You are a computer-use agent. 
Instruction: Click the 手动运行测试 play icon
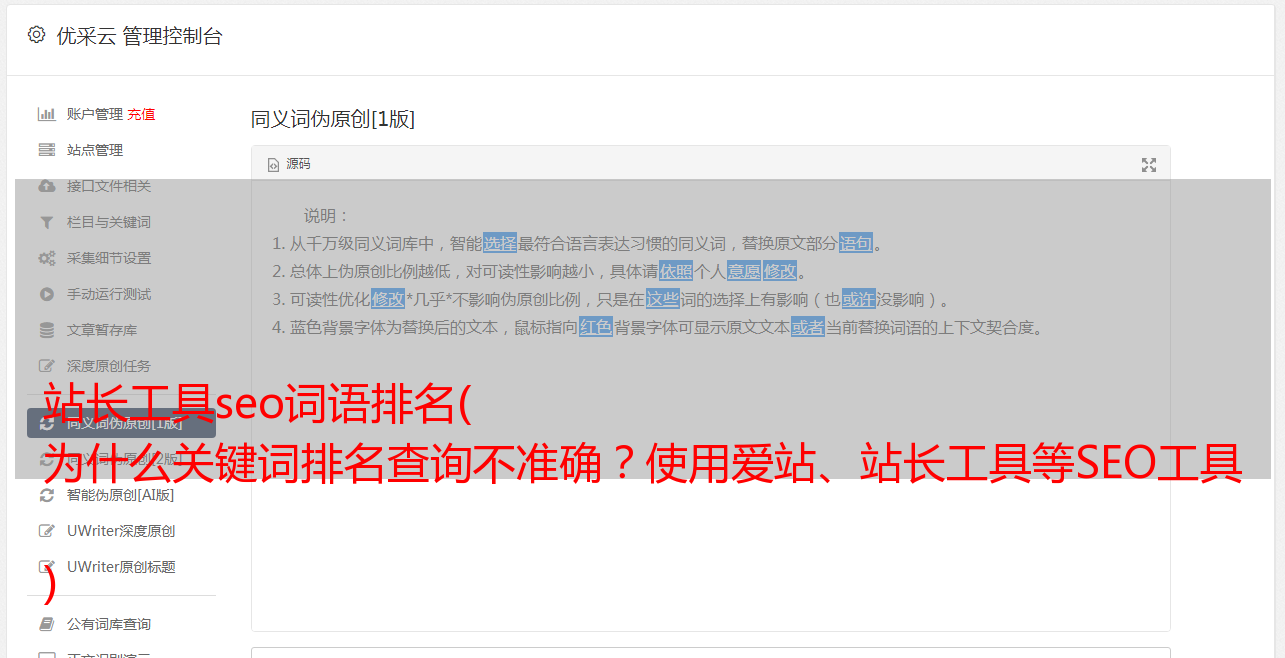coord(46,294)
